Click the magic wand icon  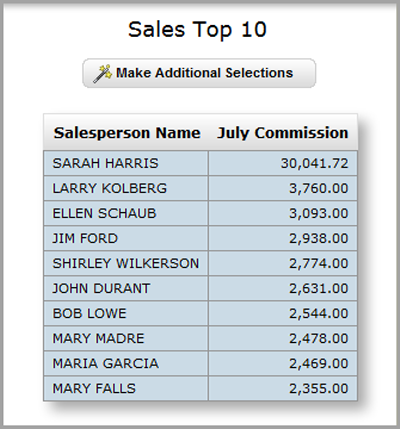coord(102,74)
